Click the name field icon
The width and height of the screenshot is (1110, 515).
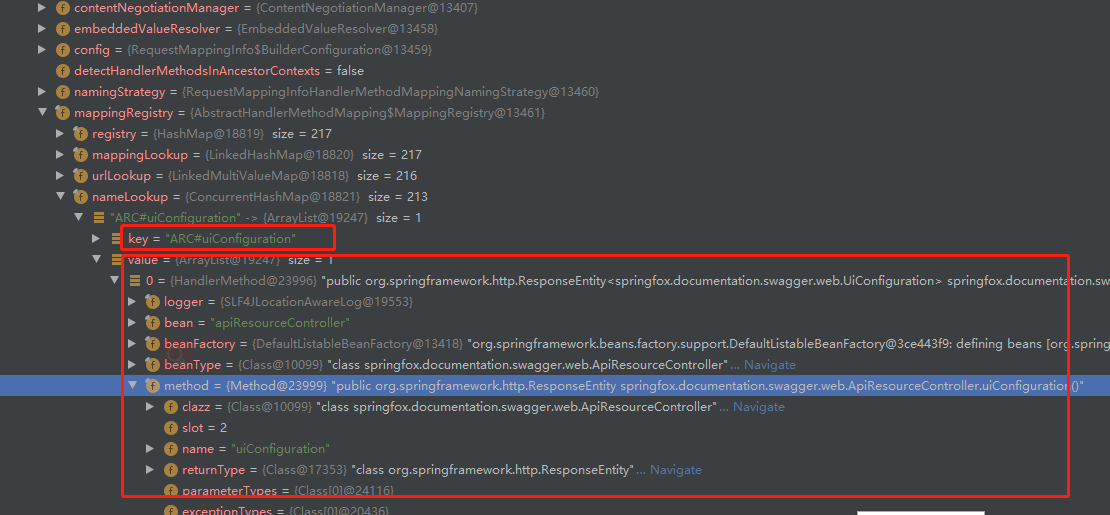click(x=171, y=448)
